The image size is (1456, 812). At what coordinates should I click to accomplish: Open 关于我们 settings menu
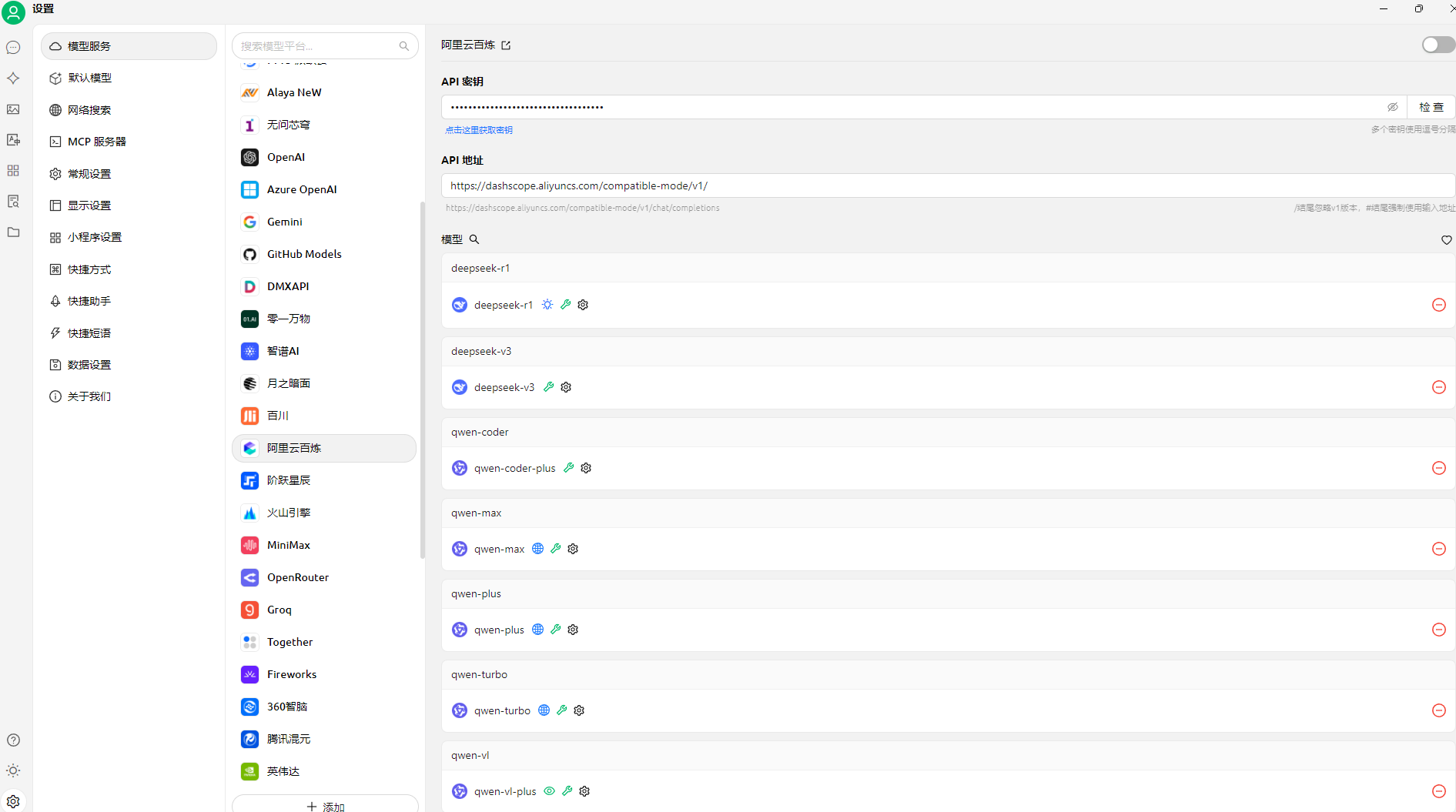pyautogui.click(x=129, y=396)
